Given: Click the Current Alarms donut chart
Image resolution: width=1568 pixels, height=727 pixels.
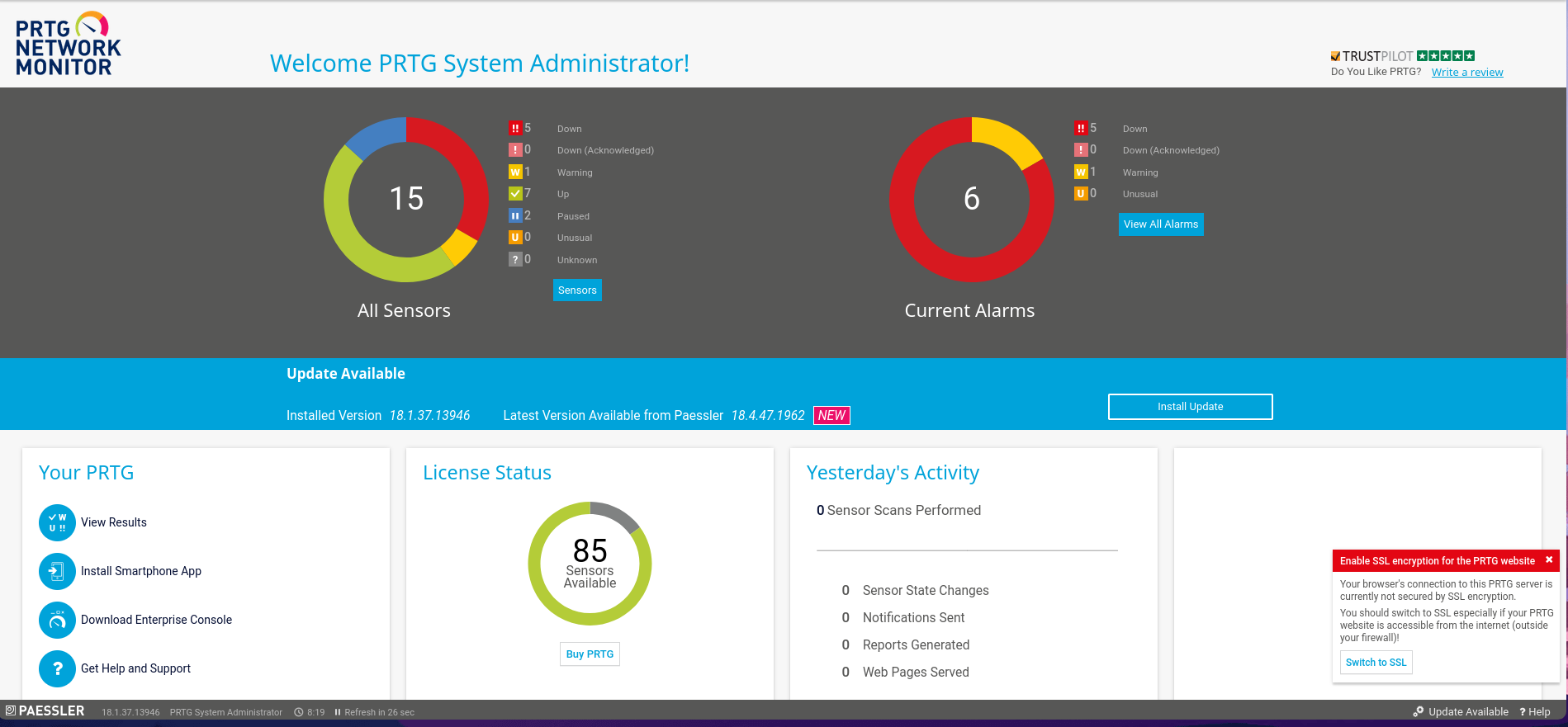Looking at the screenshot, I should [972, 199].
